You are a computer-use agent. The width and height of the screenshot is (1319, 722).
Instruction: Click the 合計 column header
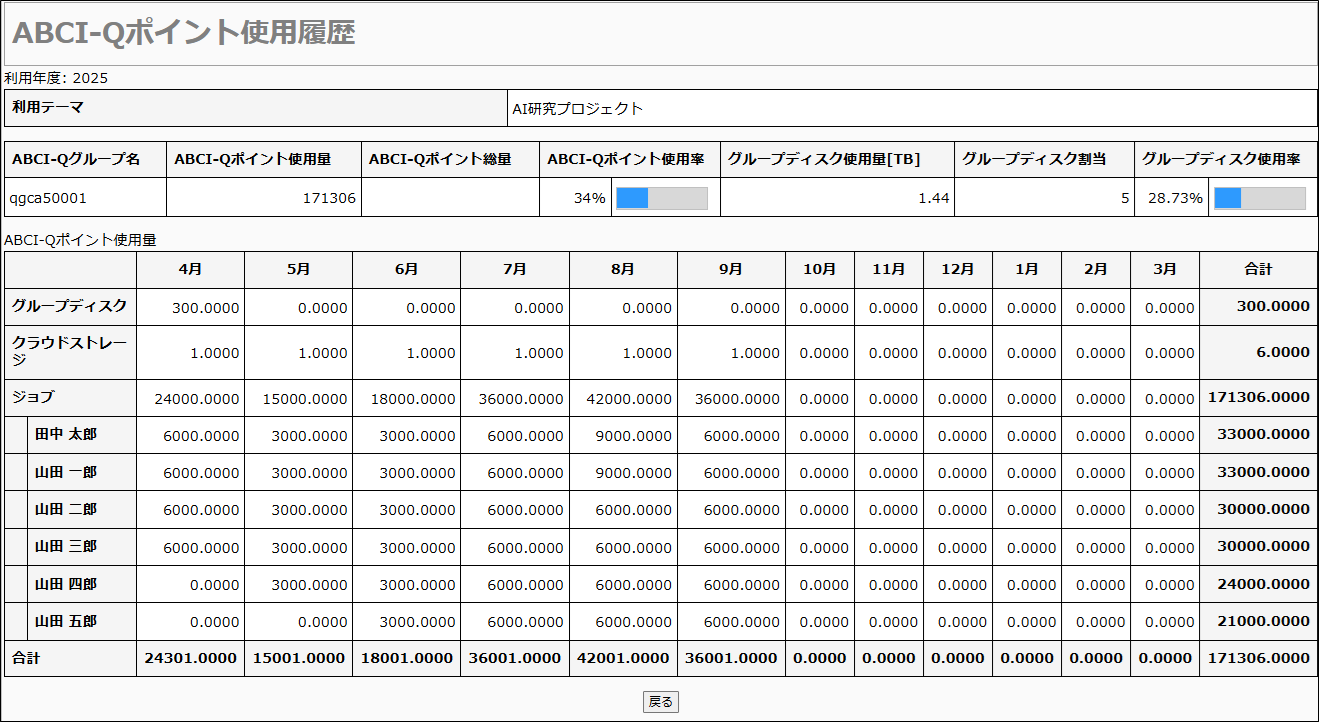point(1258,269)
